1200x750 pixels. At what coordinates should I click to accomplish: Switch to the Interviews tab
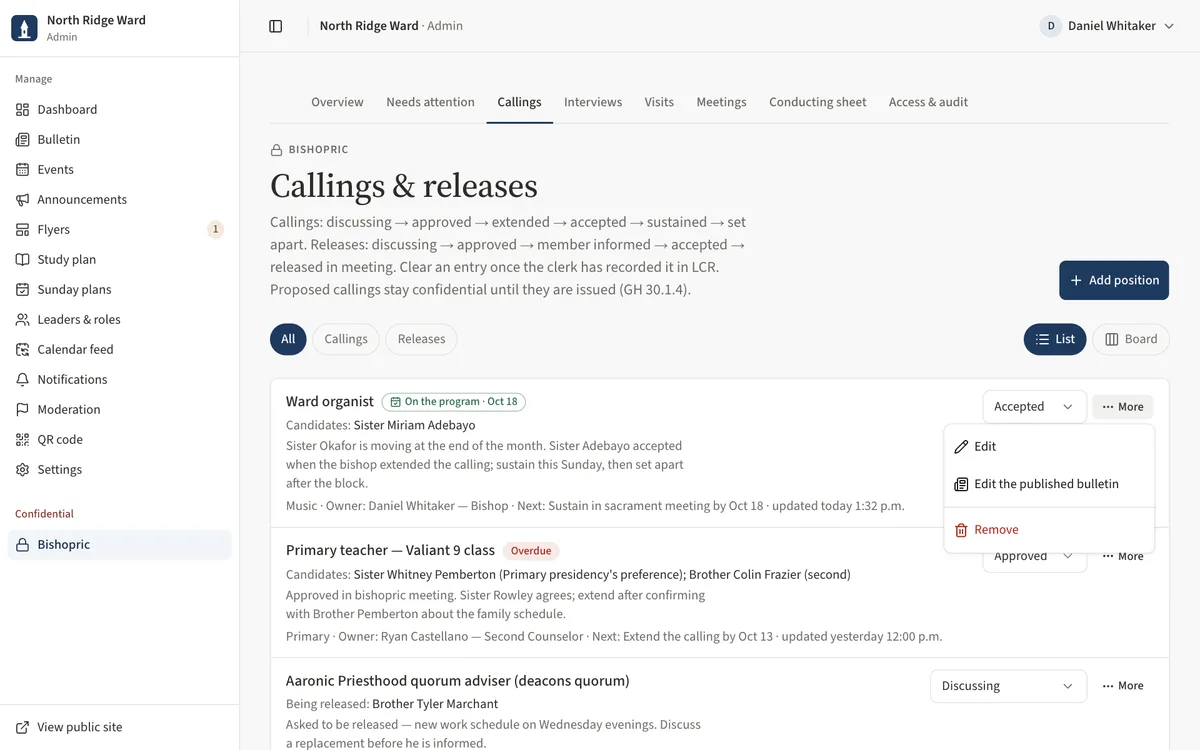(x=593, y=102)
